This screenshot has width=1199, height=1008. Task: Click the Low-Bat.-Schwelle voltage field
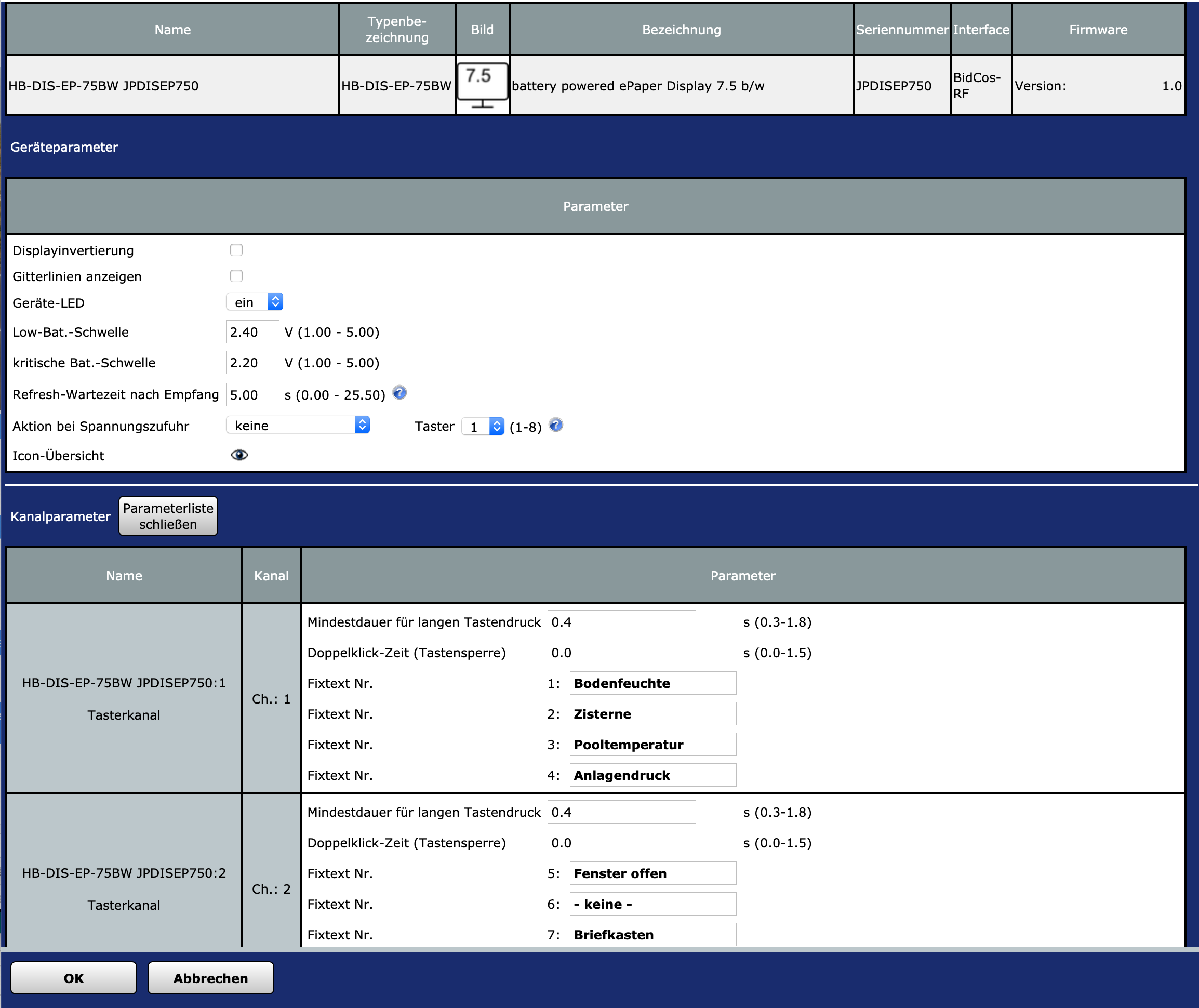252,332
